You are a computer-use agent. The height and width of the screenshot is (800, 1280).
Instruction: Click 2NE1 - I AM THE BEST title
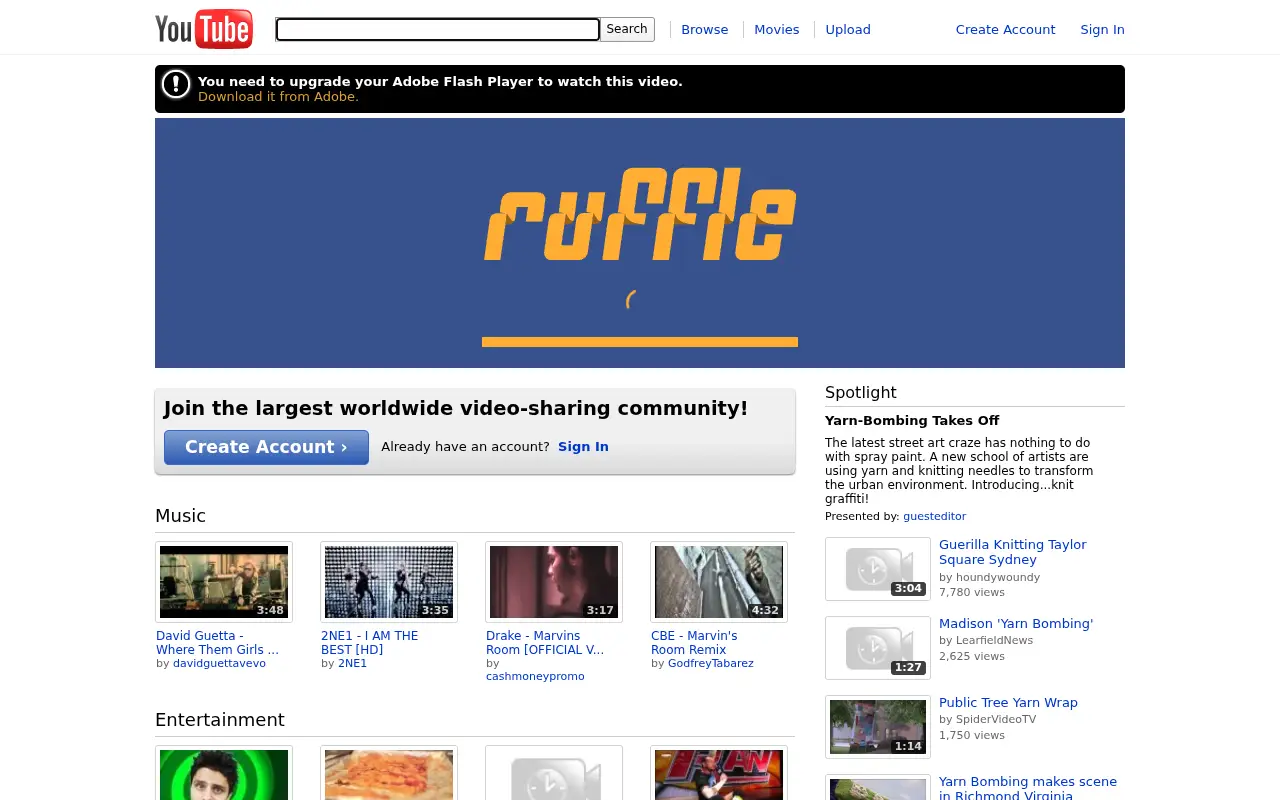(x=370, y=643)
